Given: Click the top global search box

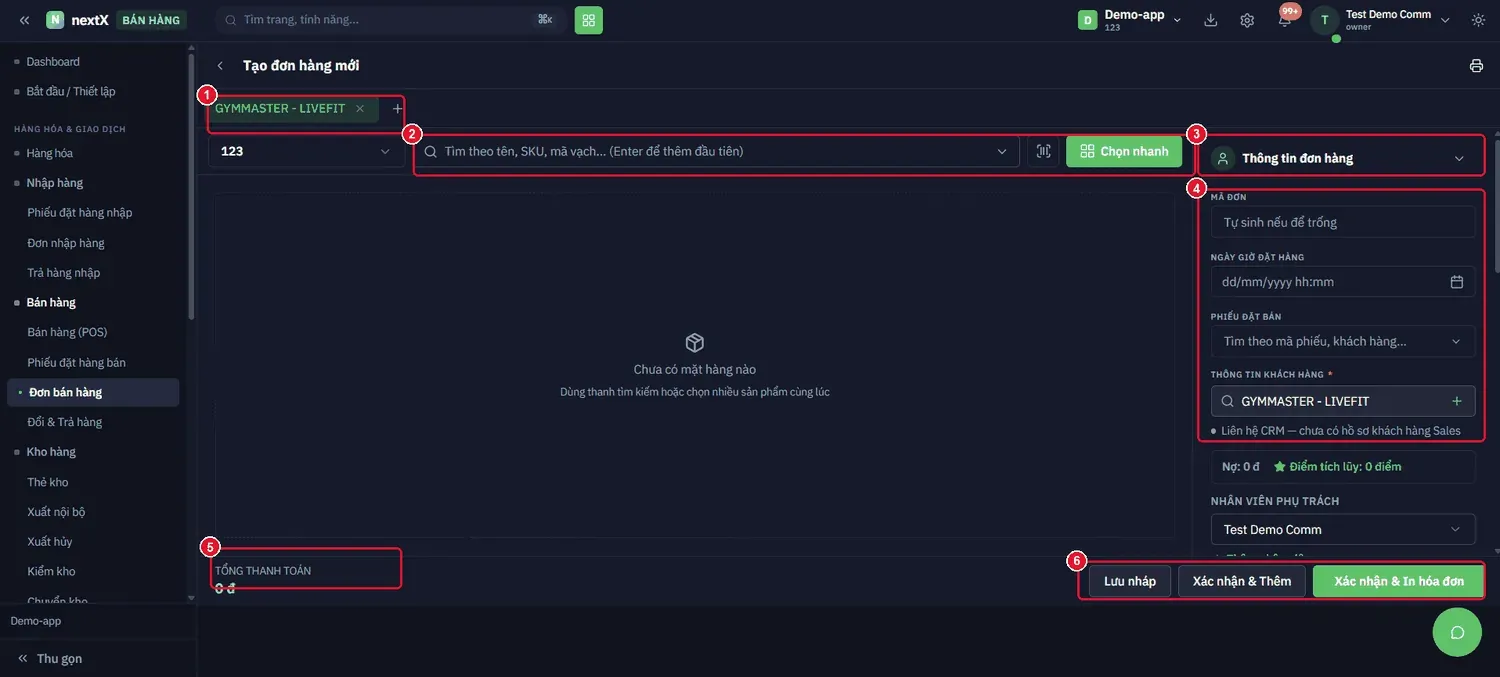Looking at the screenshot, I should pos(390,20).
